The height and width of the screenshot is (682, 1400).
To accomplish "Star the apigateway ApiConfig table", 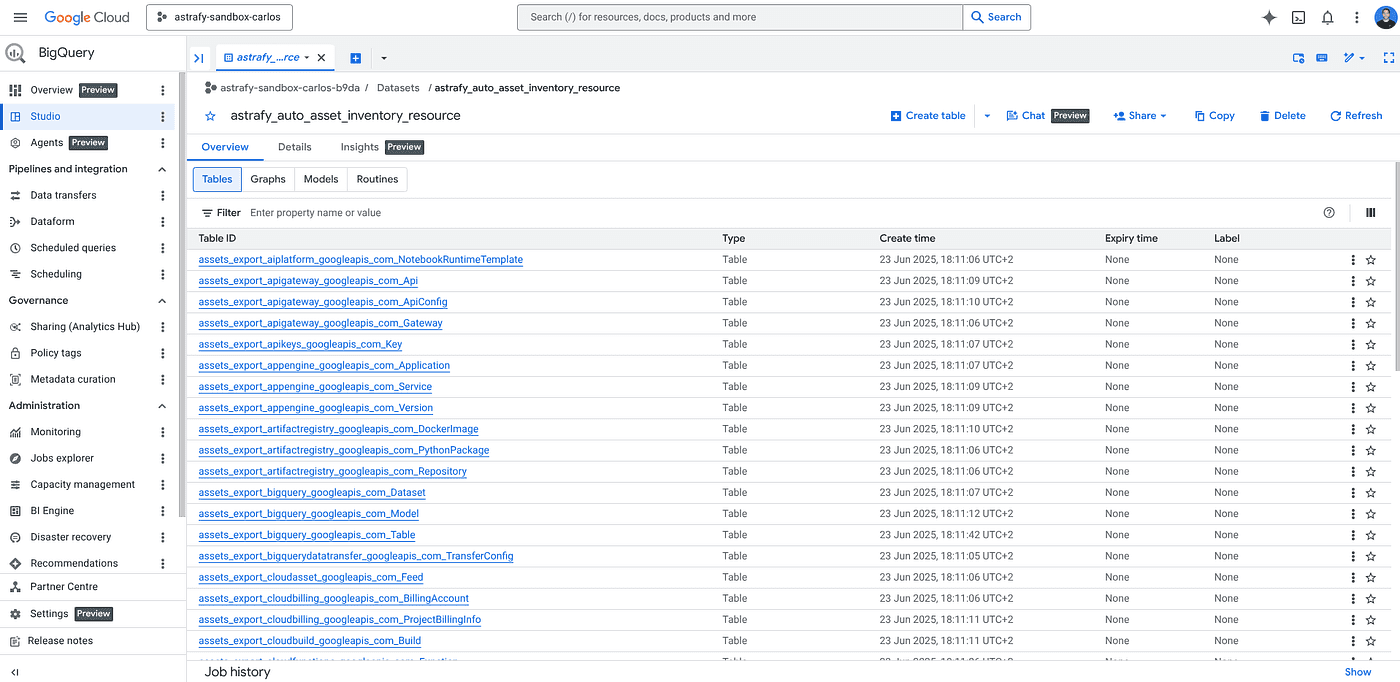I will [1371, 302].
